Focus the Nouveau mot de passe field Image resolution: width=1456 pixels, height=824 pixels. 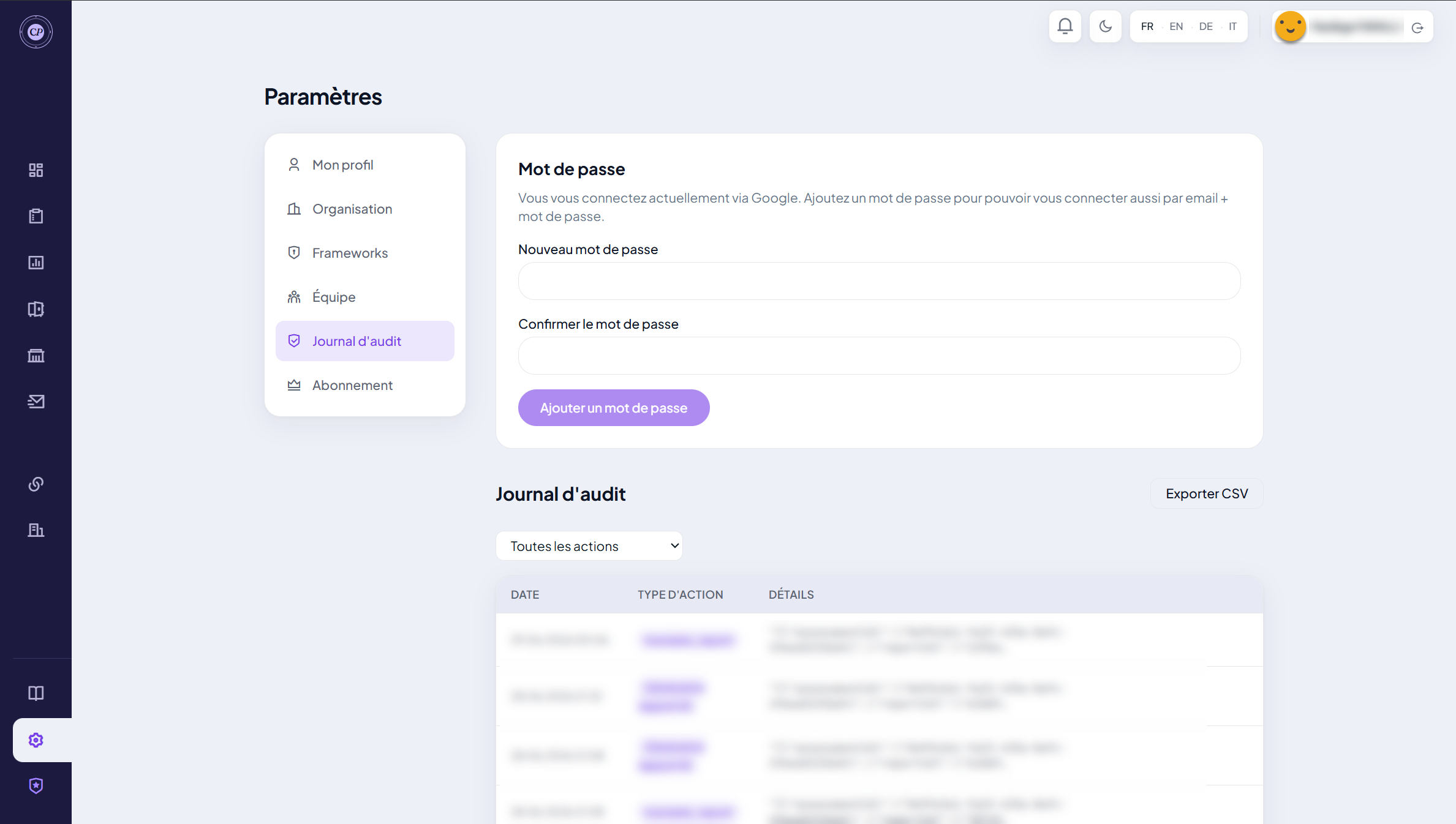[x=880, y=281]
